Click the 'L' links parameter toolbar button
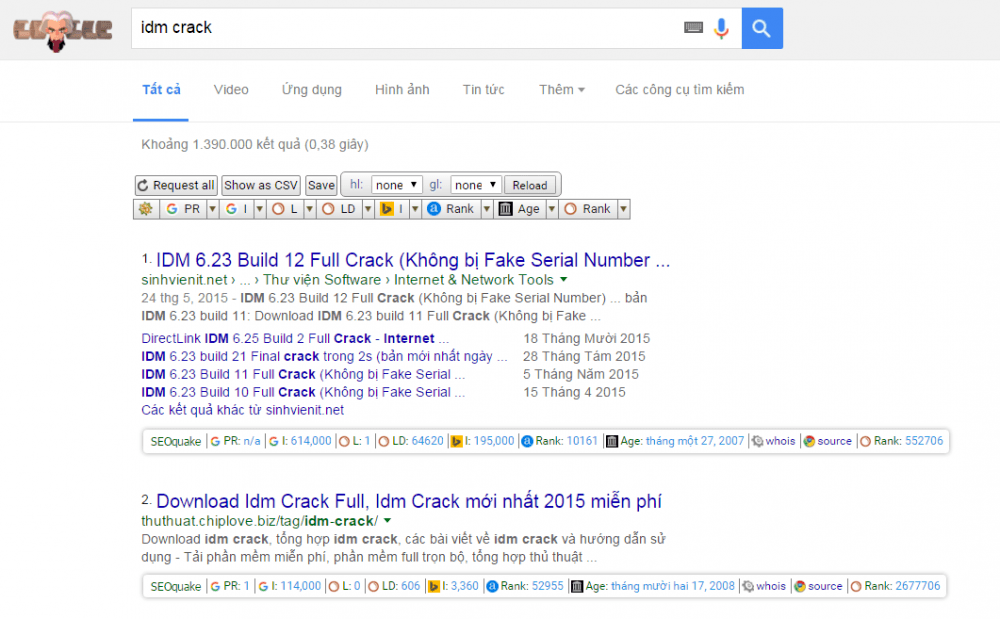Viewport: 1000px width, 619px height. 285,208
